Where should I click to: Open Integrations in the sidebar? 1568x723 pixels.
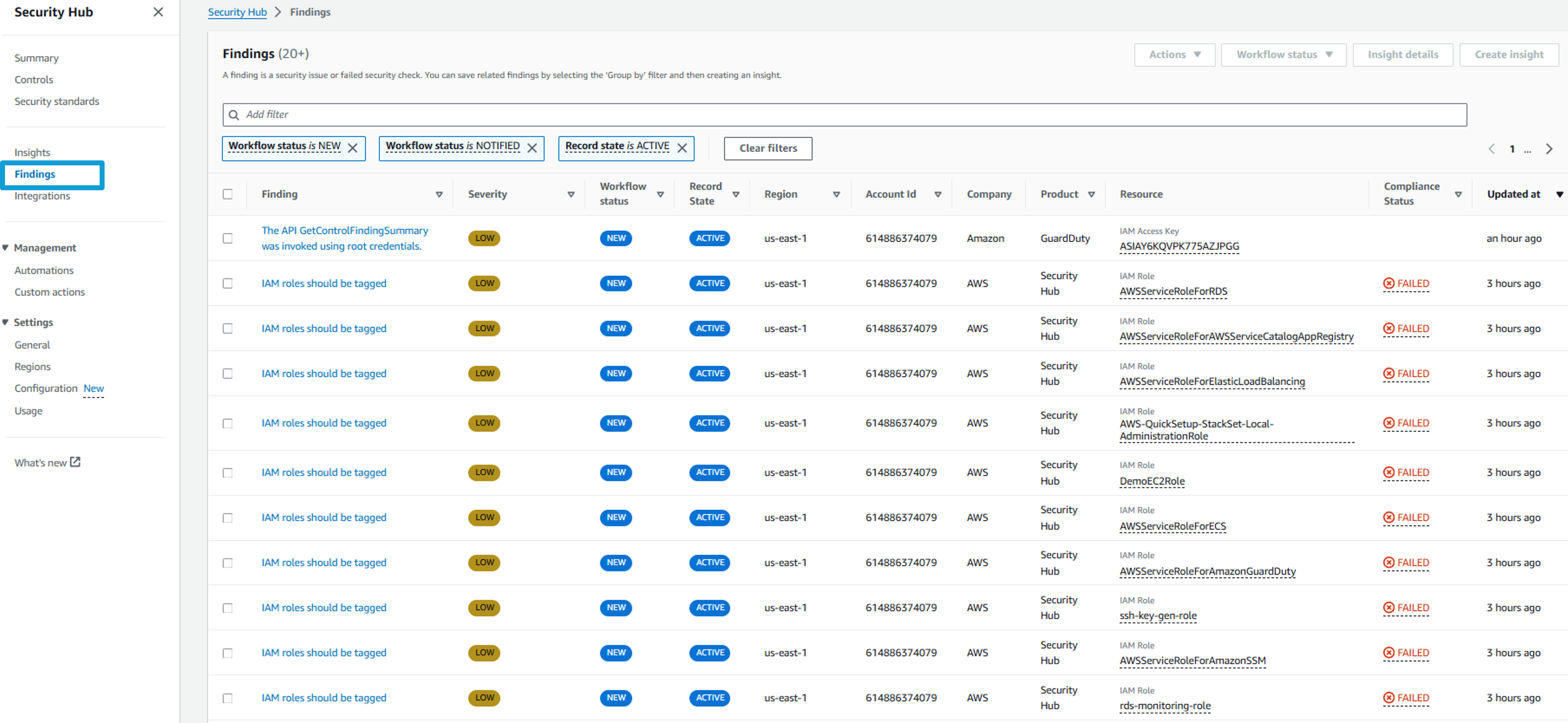coord(42,195)
